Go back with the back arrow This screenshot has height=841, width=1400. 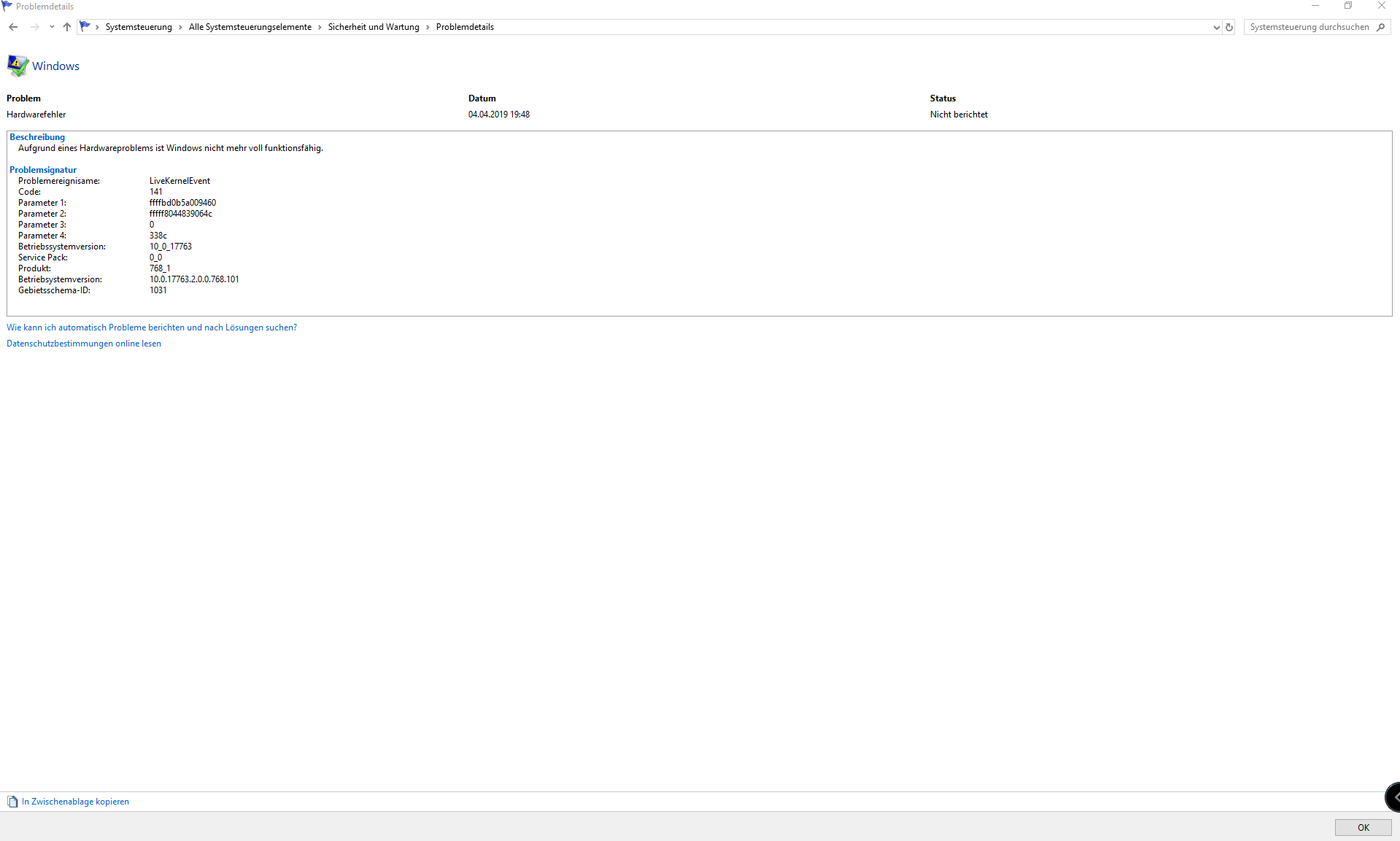(13, 27)
